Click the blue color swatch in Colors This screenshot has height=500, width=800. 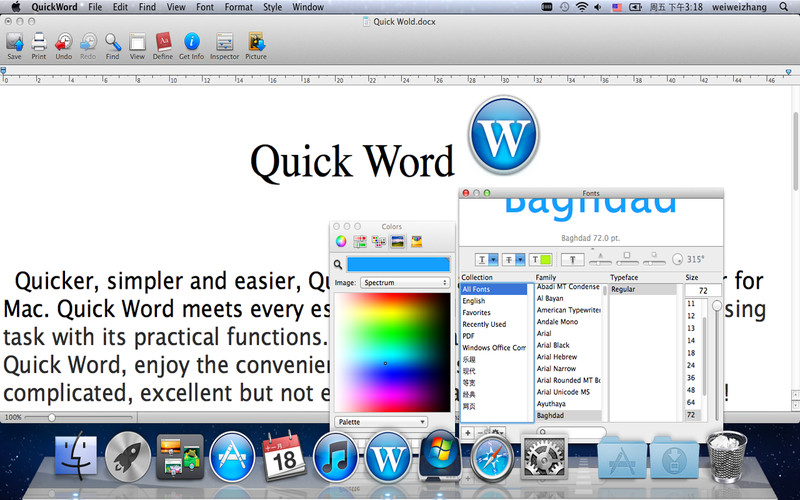click(x=398, y=264)
